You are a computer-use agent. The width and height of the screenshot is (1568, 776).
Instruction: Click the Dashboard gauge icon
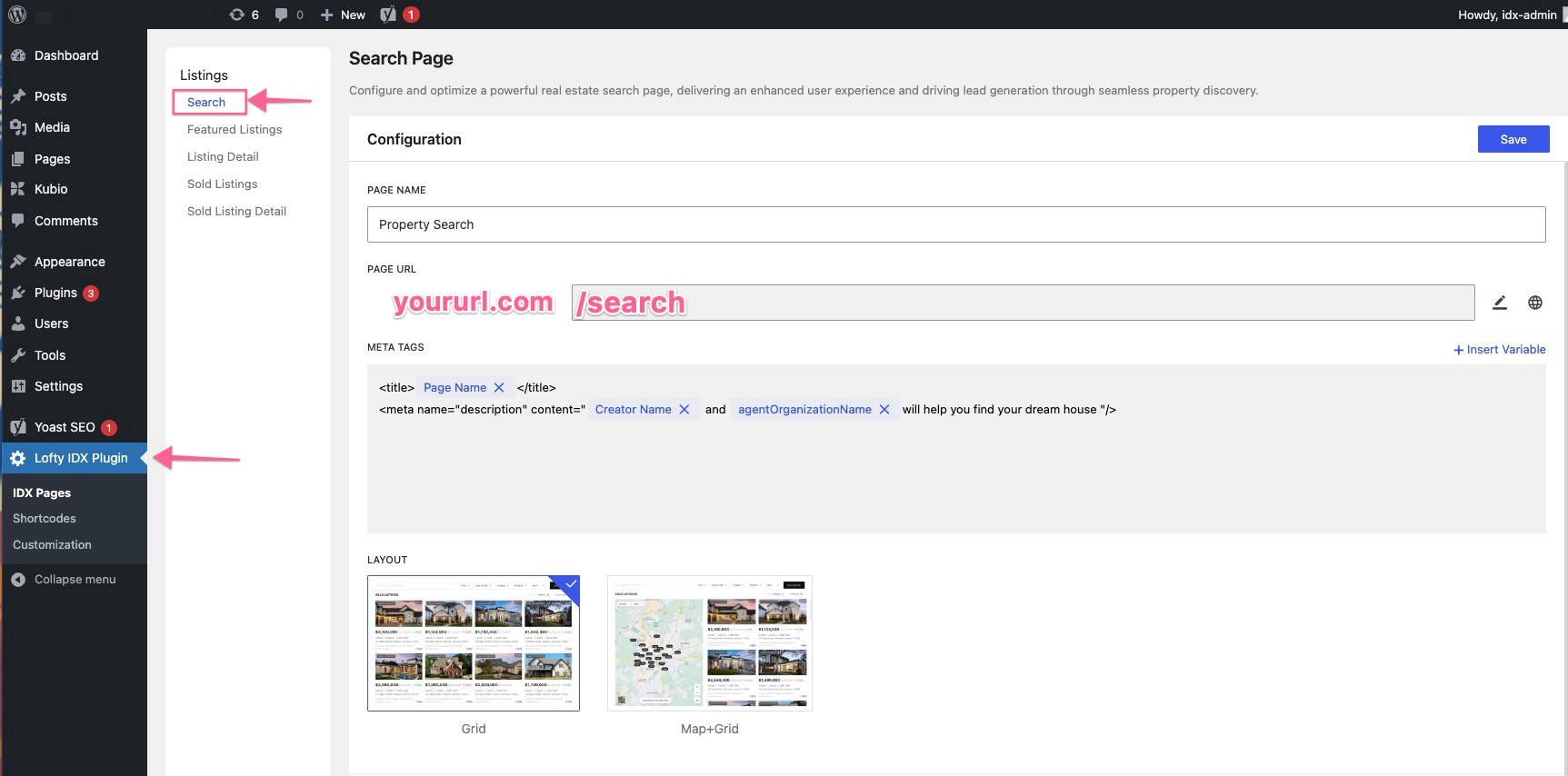tap(18, 55)
